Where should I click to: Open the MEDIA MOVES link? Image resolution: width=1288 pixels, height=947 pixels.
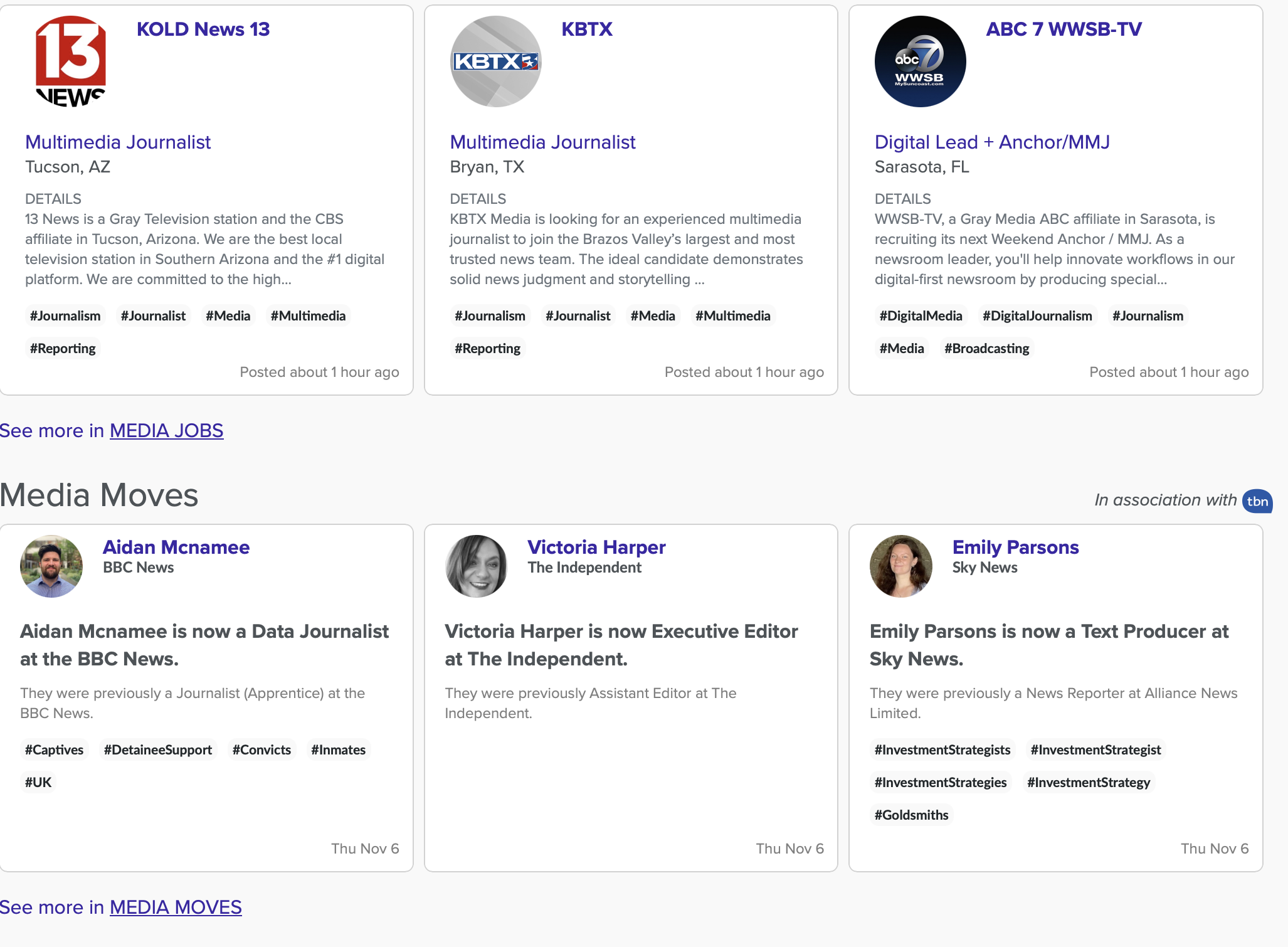[176, 907]
